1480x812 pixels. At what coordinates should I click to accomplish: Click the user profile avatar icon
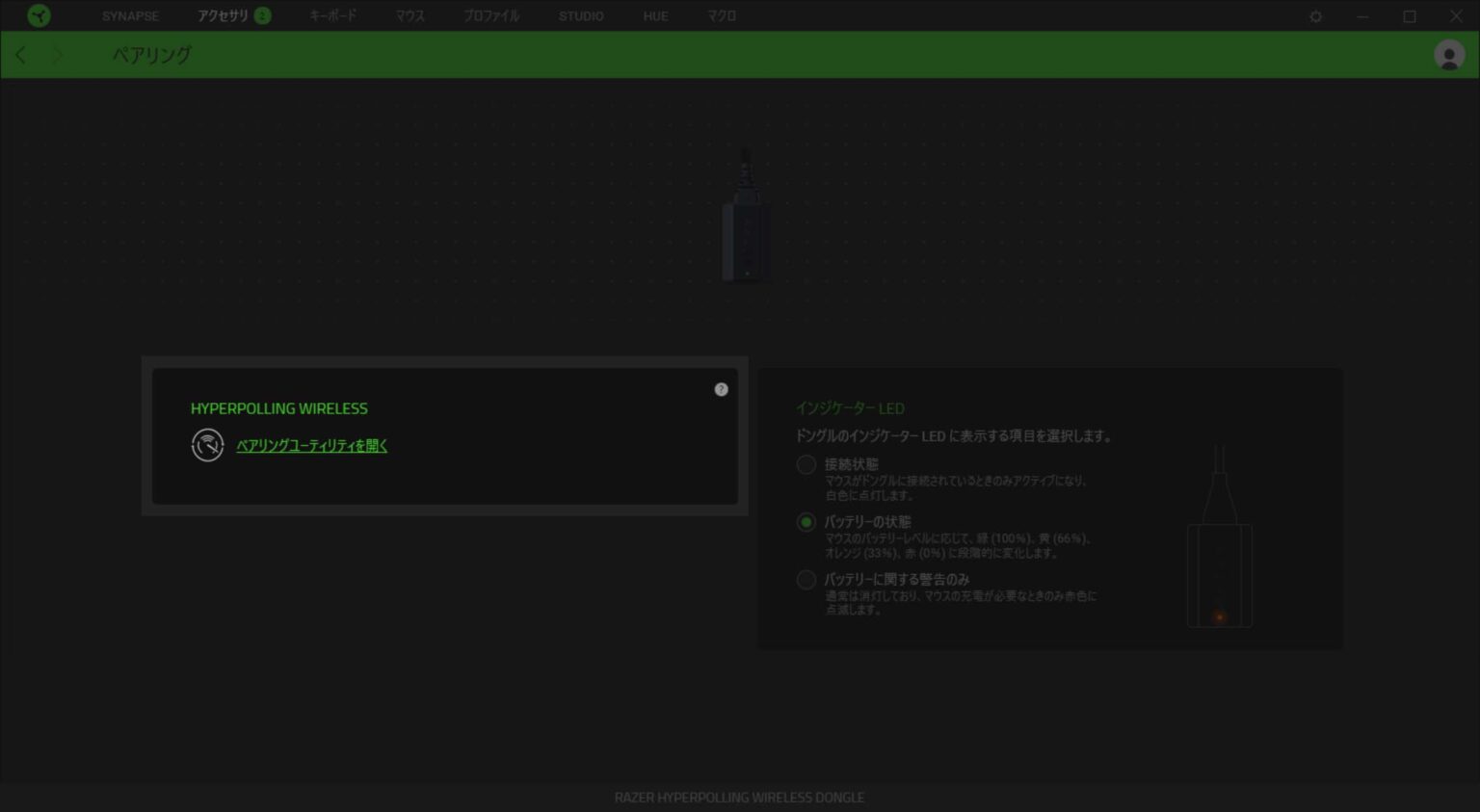coord(1450,55)
